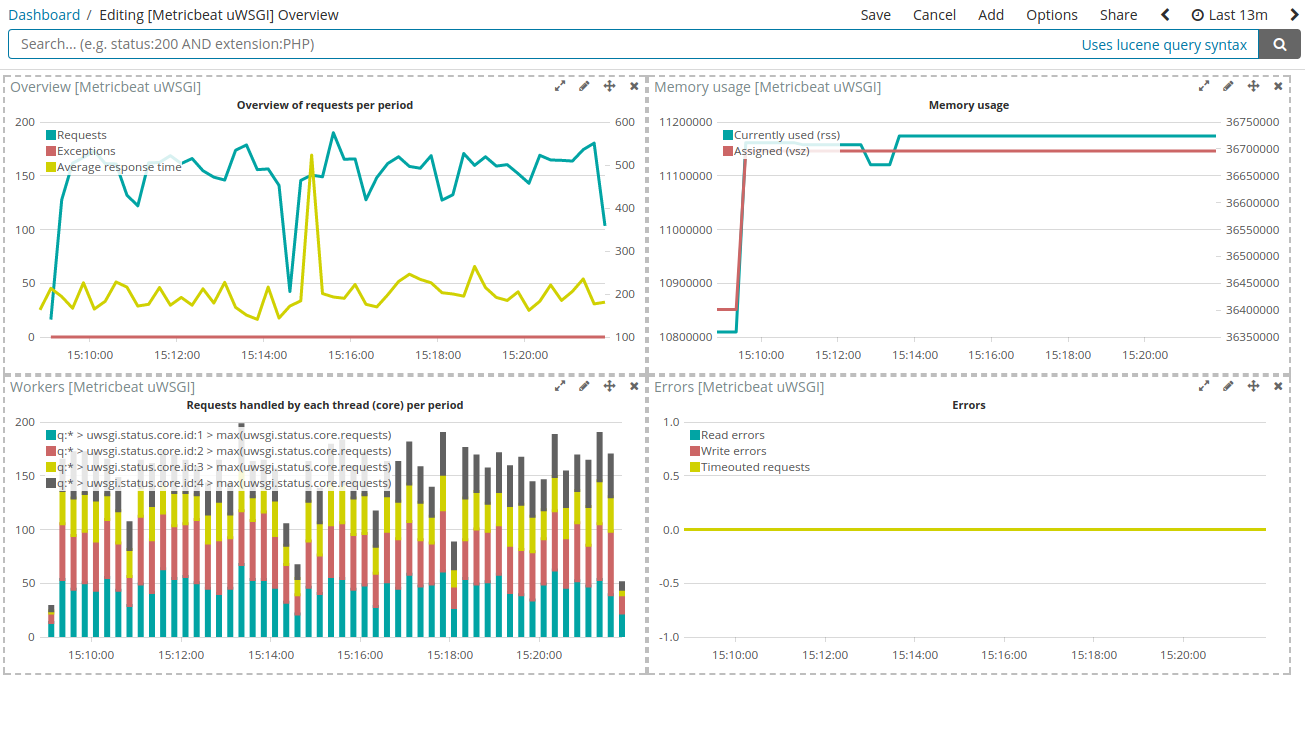The height and width of the screenshot is (747, 1305).
Task: Edit the Memory usage visualization with the pencil icon
Action: click(x=1228, y=86)
